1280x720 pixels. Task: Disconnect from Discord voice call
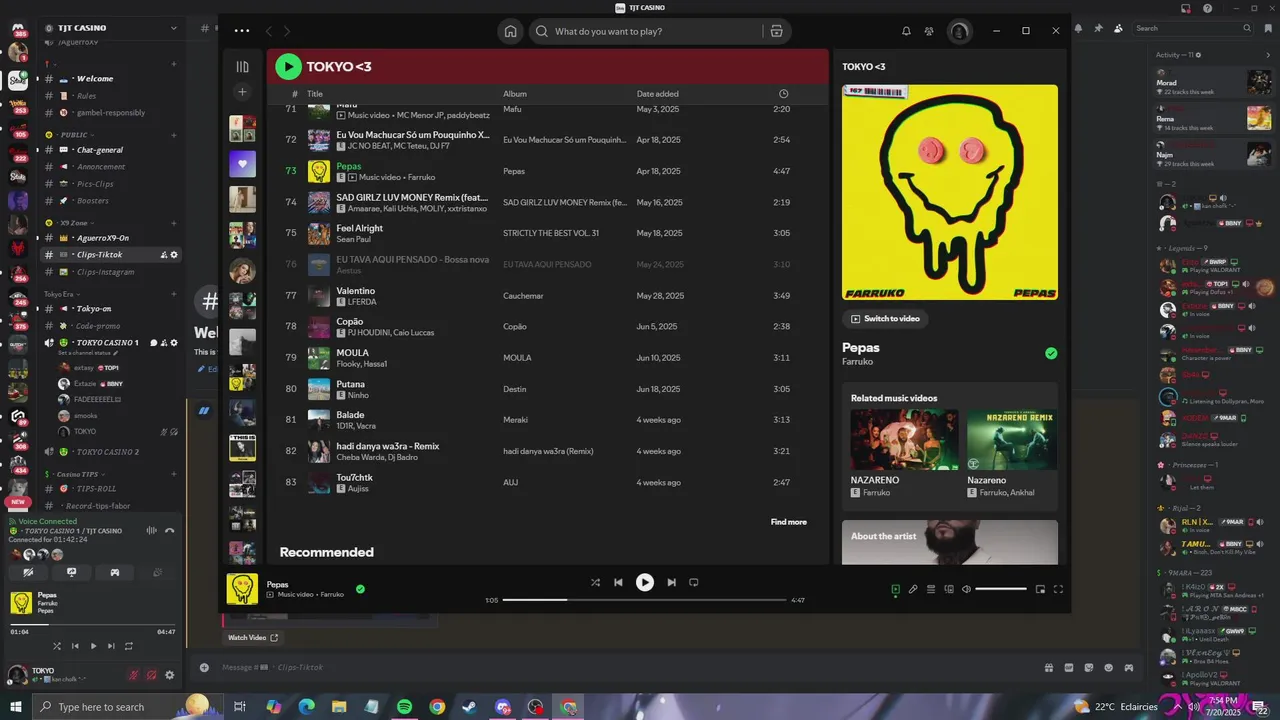[x=170, y=531]
